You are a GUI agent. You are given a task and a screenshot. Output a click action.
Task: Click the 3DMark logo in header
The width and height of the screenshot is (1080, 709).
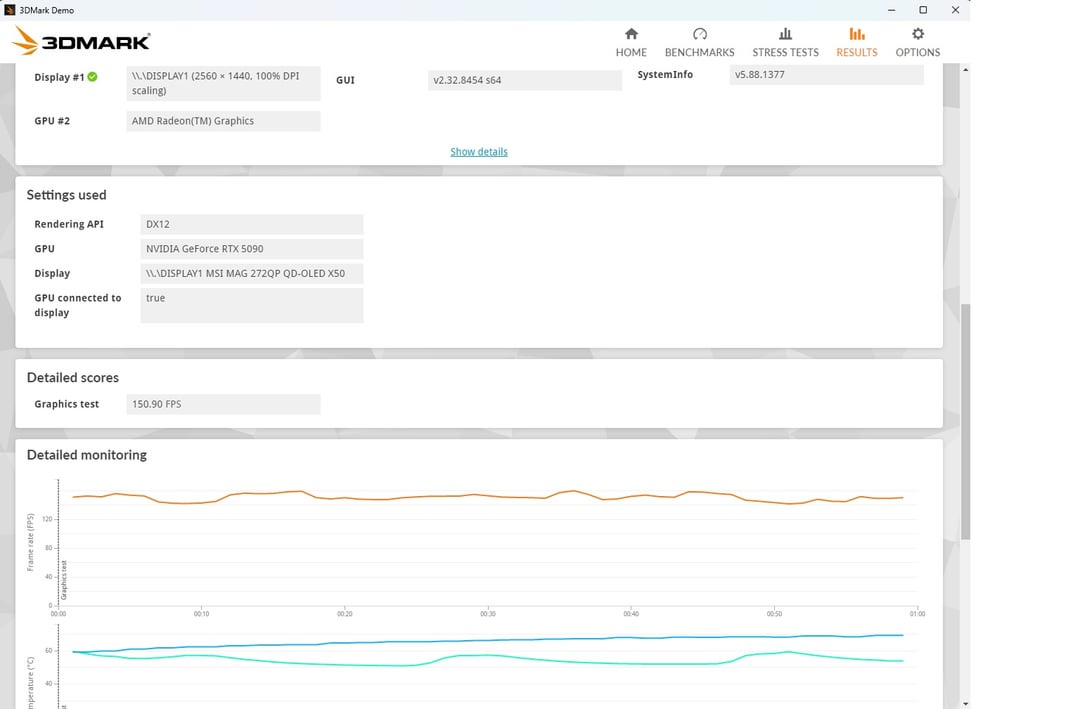[82, 41]
